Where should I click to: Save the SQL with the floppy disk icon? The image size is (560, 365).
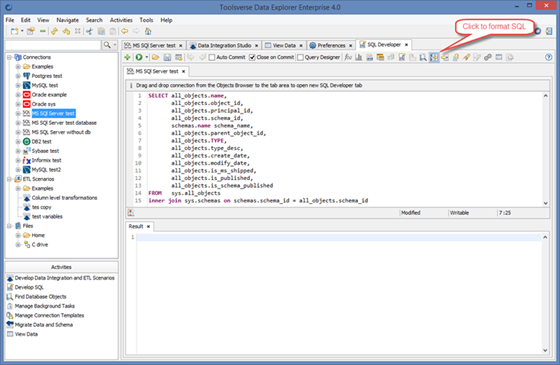pyautogui.click(x=167, y=57)
